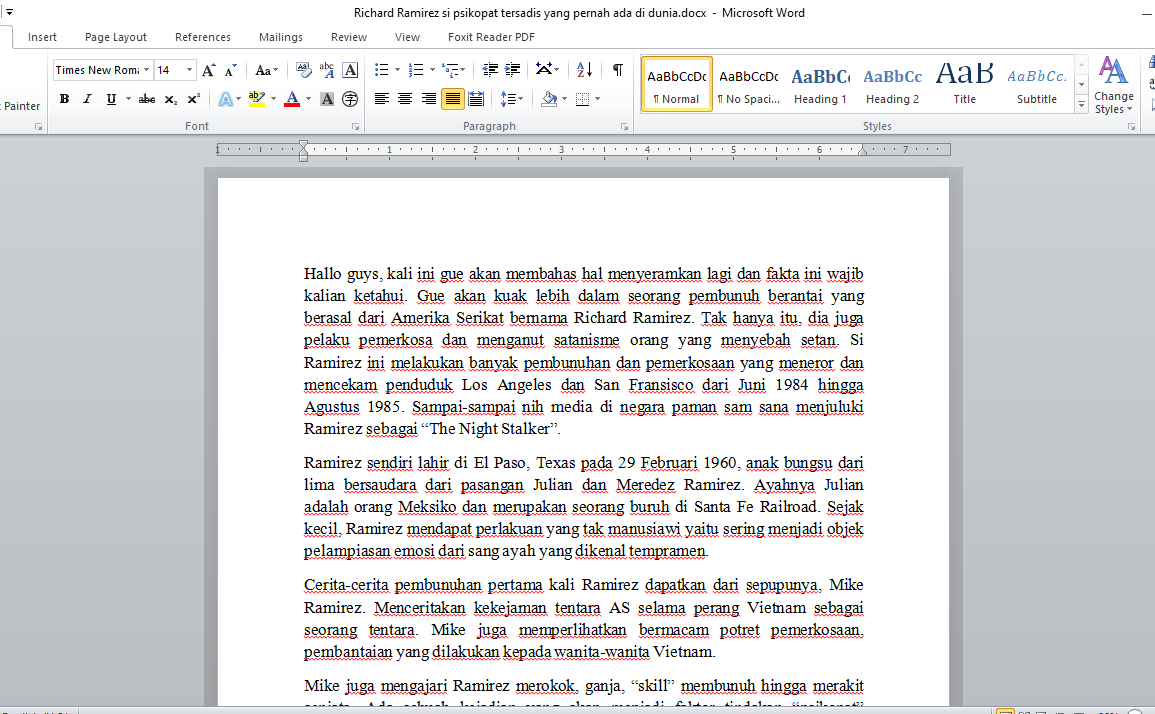Toggle italic formatting
The width and height of the screenshot is (1155, 714).
[x=87, y=99]
